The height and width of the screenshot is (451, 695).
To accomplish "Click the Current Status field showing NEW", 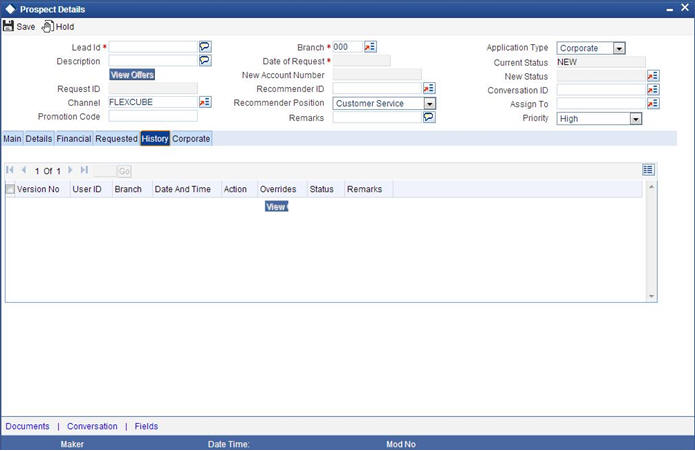I will click(x=601, y=62).
